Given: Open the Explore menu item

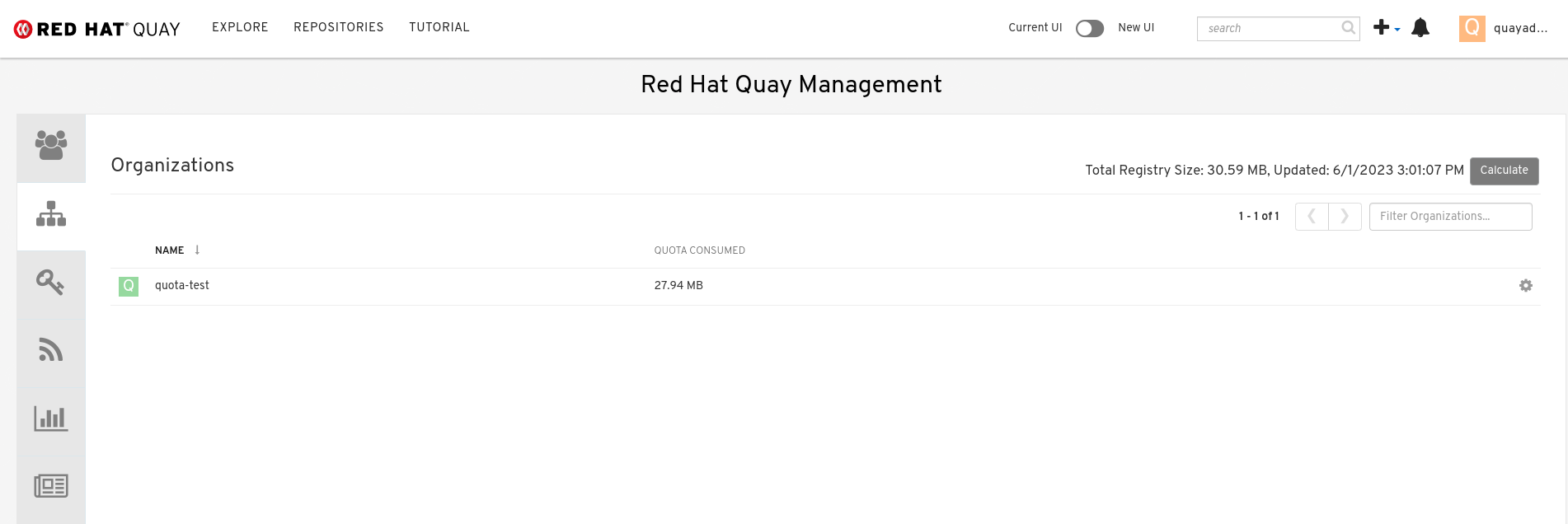Looking at the screenshot, I should tap(240, 27).
